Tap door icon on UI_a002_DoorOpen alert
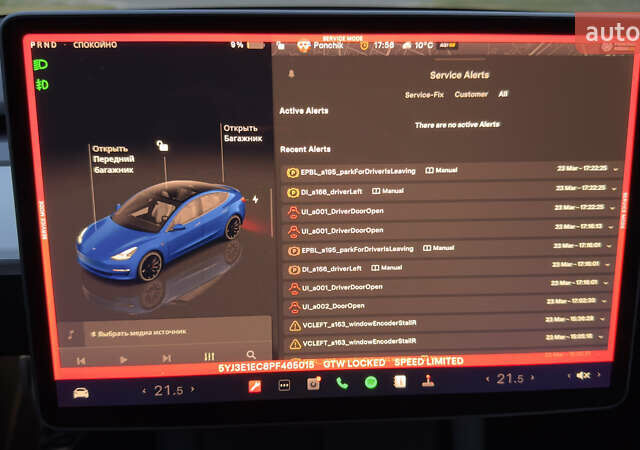Screen dimensions: 640x450 [294, 307]
